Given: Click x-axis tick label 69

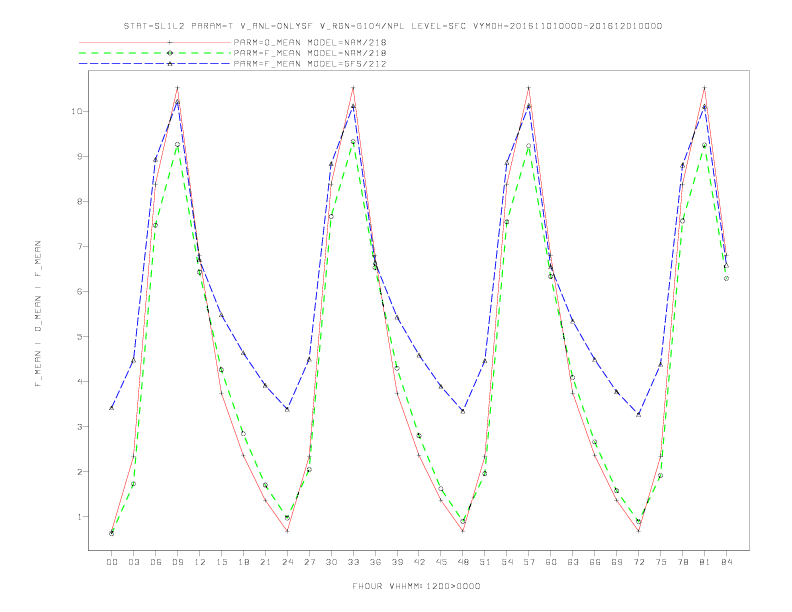Looking at the screenshot, I should [x=617, y=562].
